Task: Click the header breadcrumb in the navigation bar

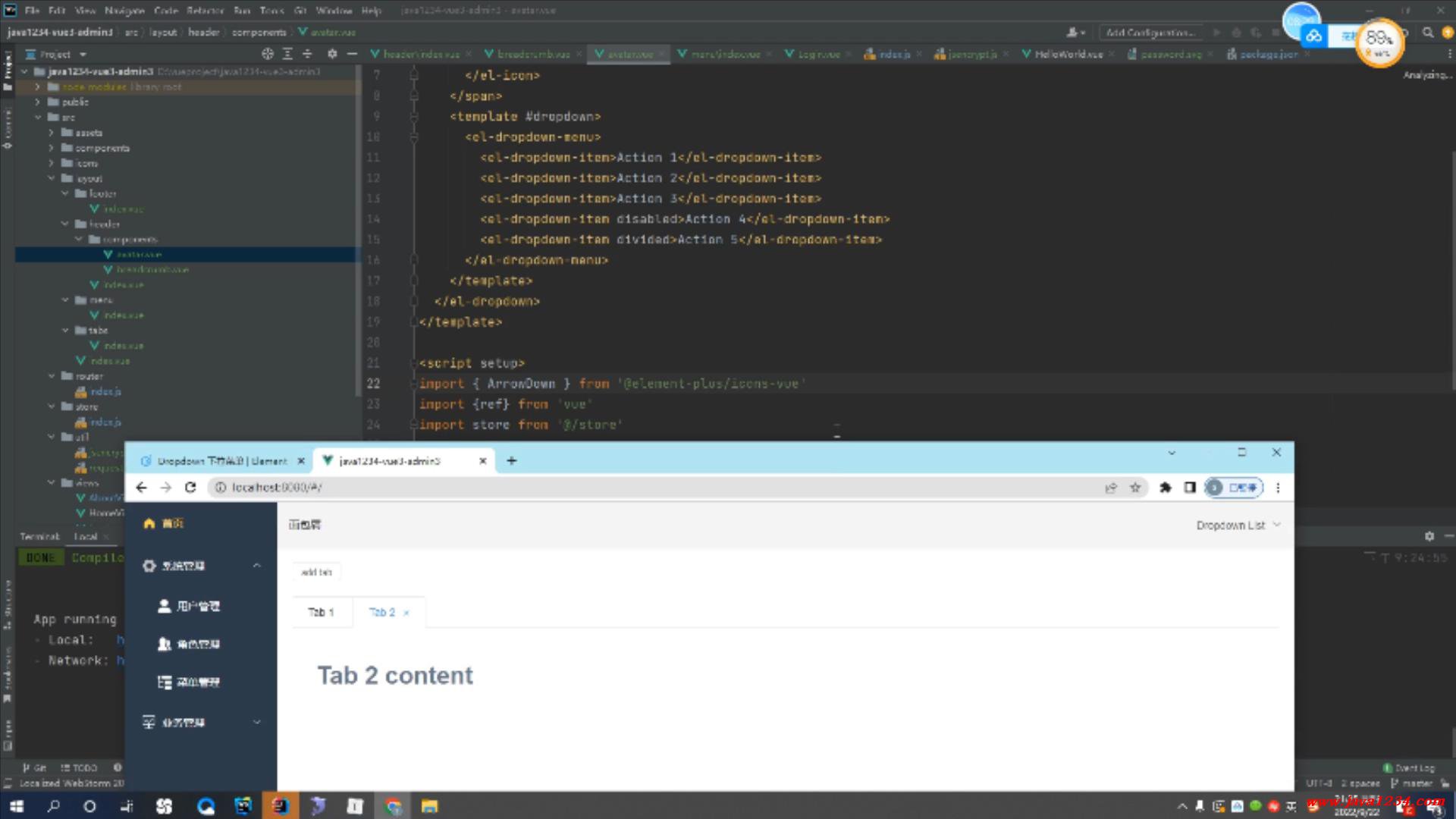Action: click(x=203, y=33)
